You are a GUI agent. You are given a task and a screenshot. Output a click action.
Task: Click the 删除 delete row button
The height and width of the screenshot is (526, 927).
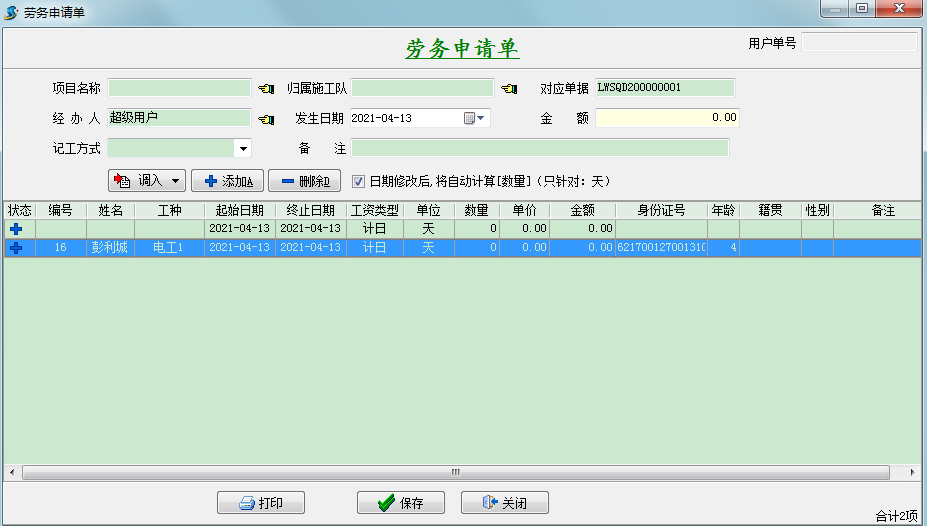click(x=305, y=181)
